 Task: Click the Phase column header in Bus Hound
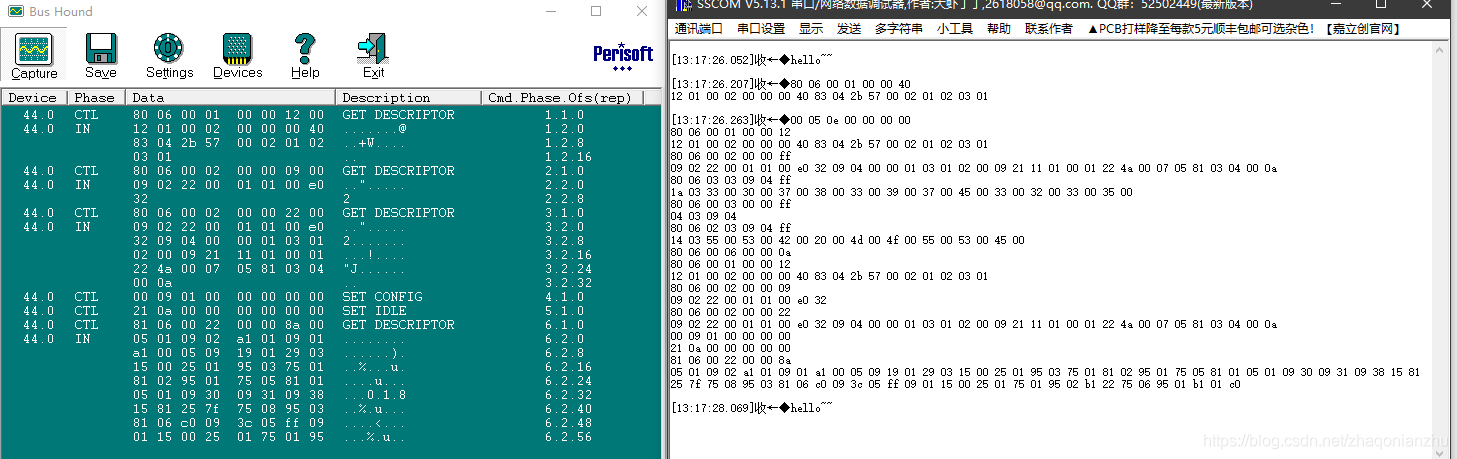tap(96, 98)
